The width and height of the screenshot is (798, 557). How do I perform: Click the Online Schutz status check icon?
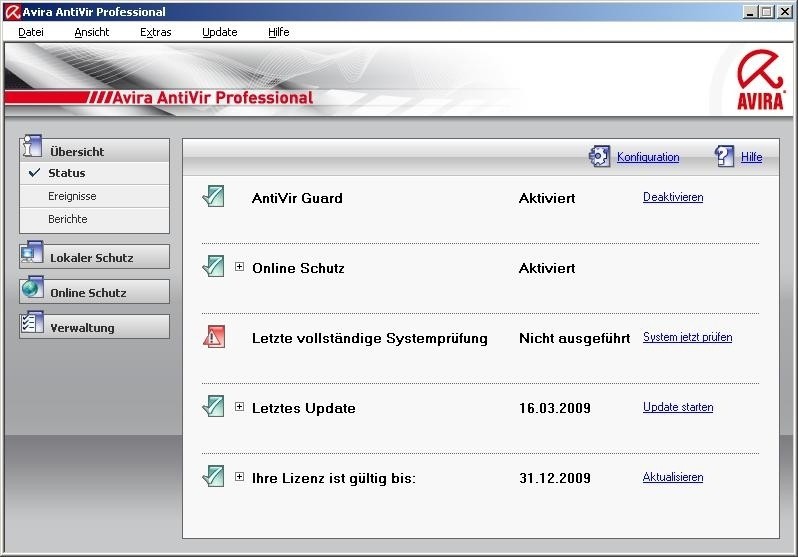coord(213,266)
